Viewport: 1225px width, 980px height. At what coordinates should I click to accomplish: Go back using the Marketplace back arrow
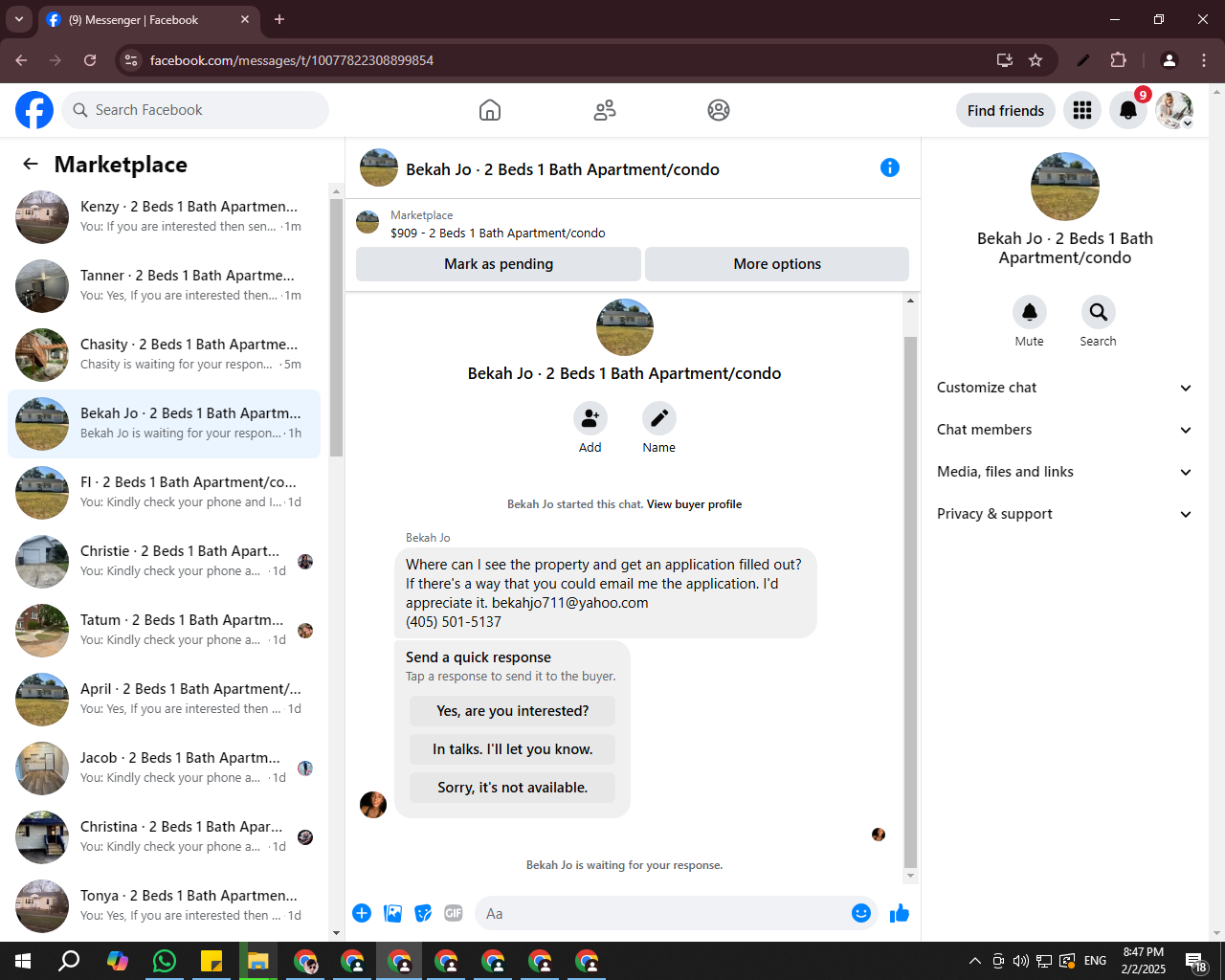[31, 164]
